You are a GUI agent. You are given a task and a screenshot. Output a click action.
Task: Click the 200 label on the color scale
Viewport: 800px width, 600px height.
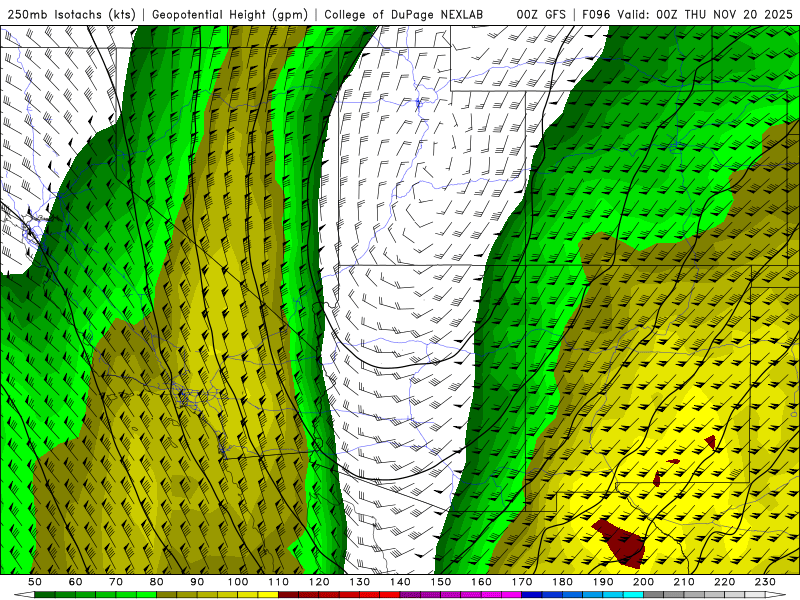(x=643, y=582)
